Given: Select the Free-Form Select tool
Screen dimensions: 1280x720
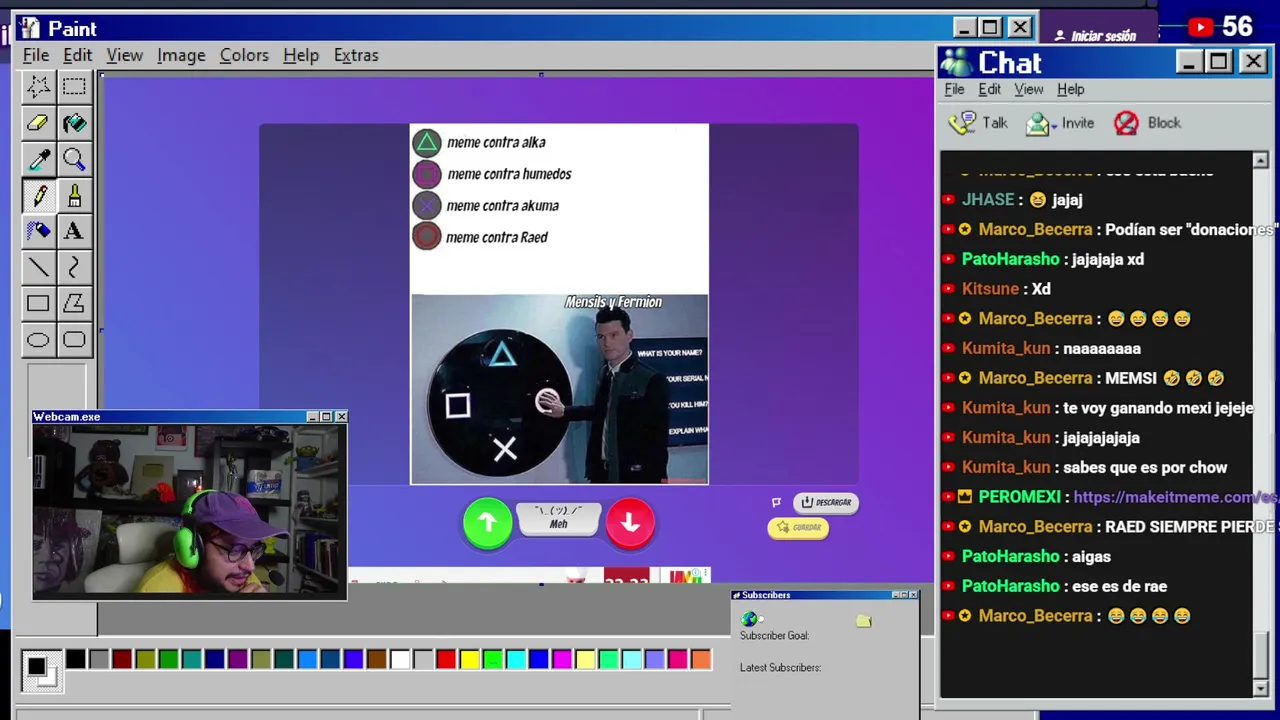Looking at the screenshot, I should pyautogui.click(x=38, y=87).
